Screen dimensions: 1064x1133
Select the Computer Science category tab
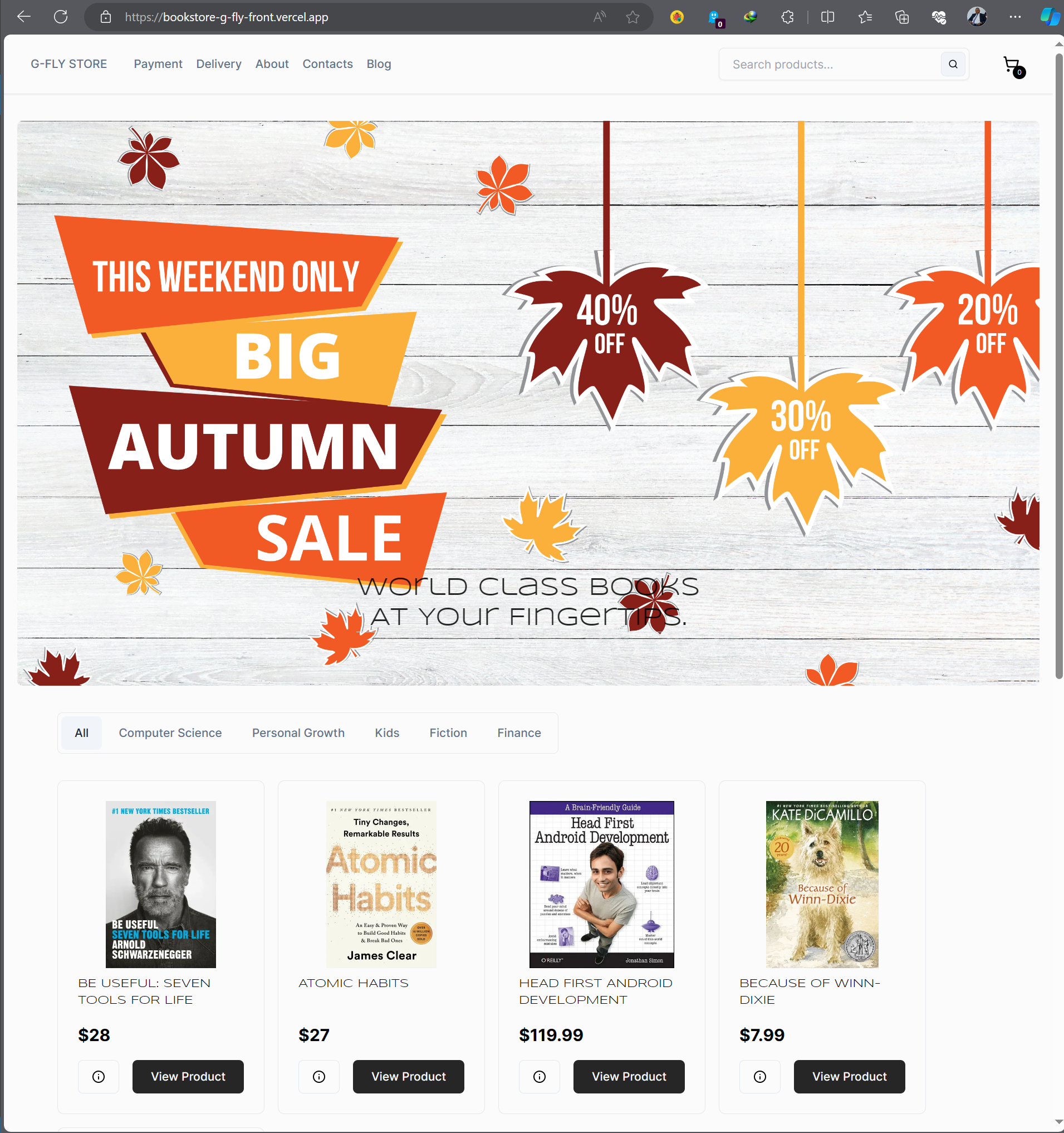pyautogui.click(x=170, y=733)
